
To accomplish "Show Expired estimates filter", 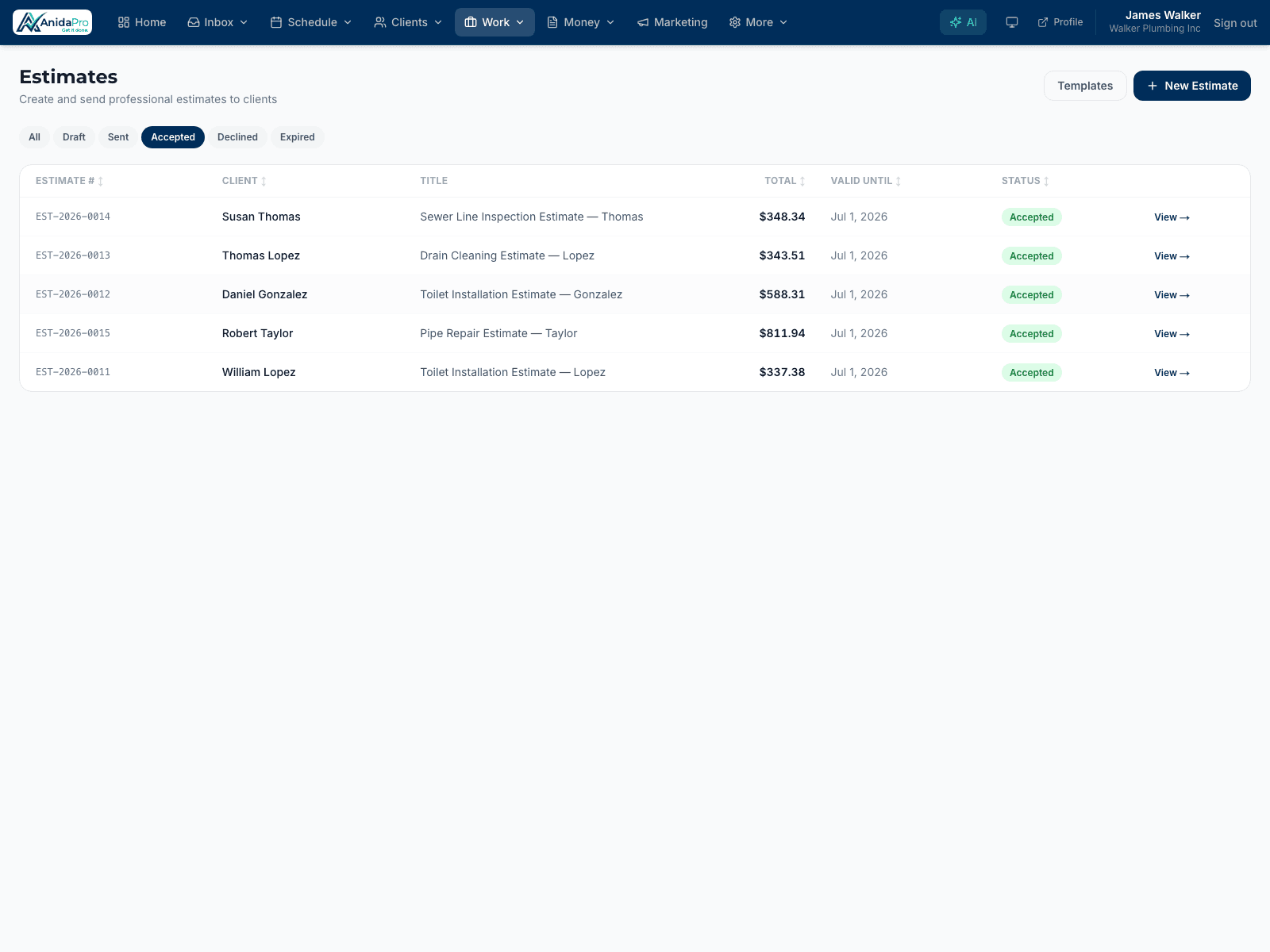I will coord(298,137).
